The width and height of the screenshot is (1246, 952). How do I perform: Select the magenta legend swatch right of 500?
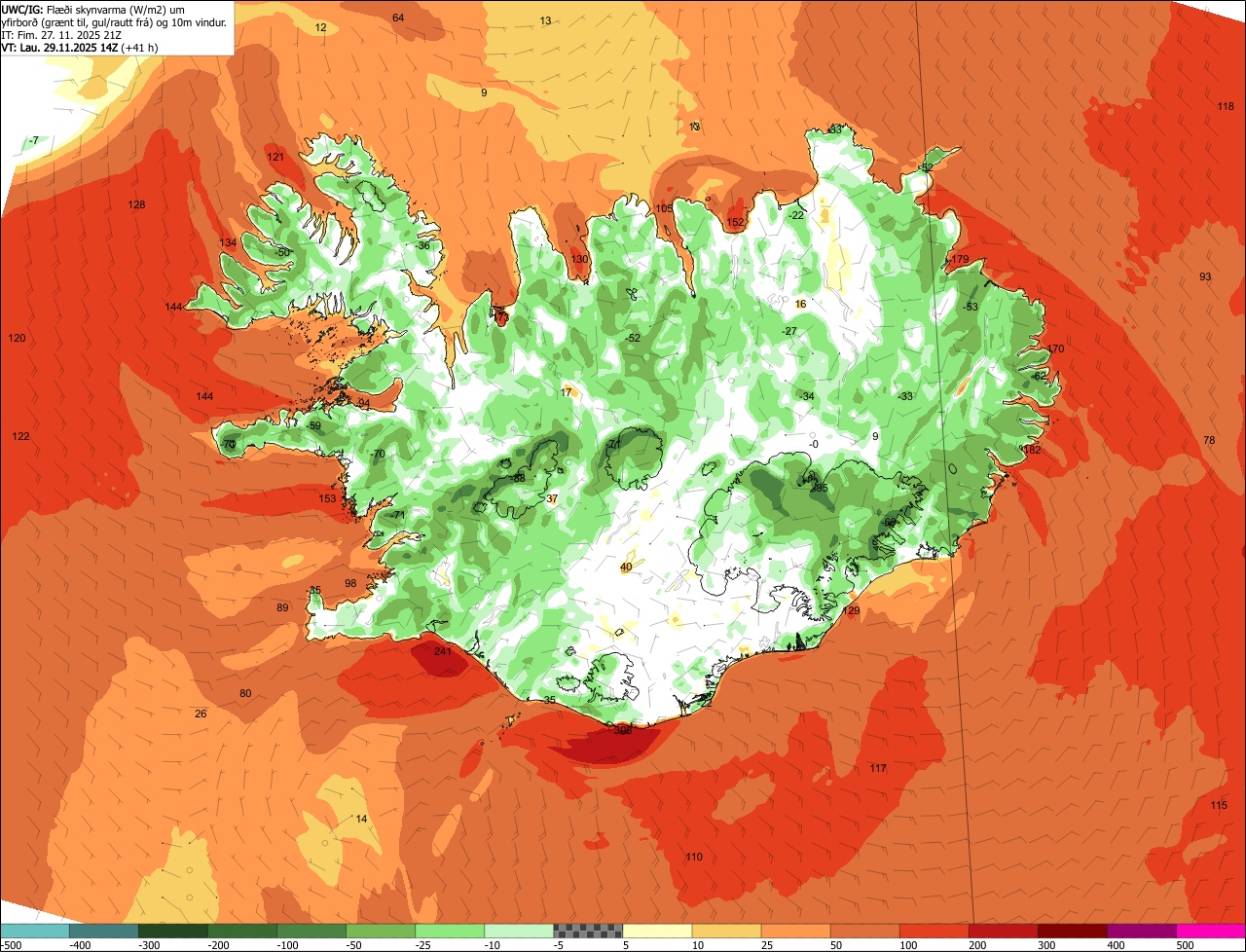click(1211, 931)
